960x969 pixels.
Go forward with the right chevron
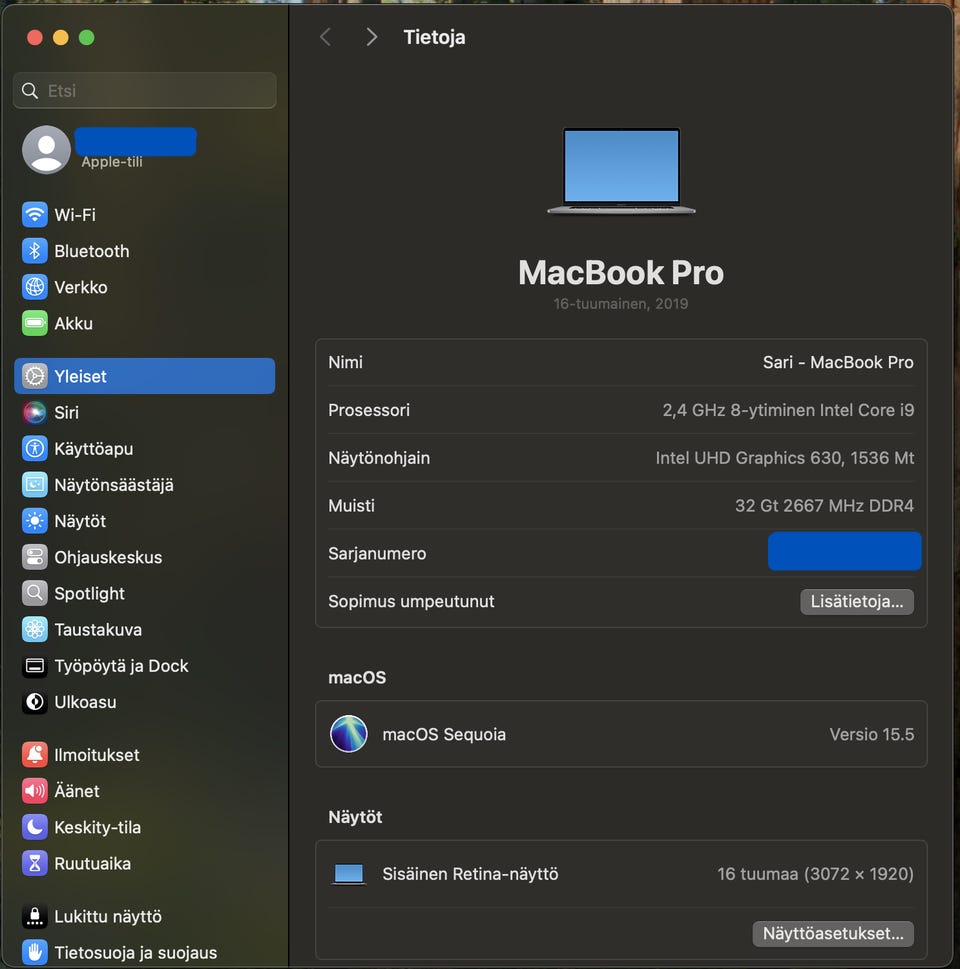(x=371, y=37)
